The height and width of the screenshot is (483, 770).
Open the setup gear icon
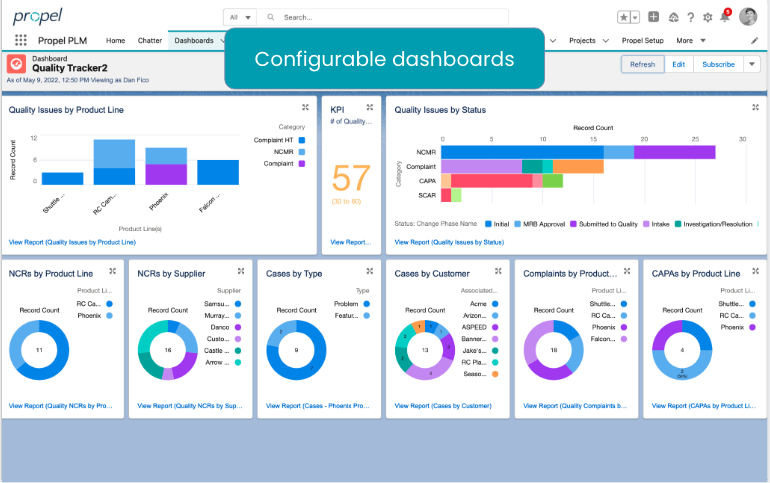708,17
